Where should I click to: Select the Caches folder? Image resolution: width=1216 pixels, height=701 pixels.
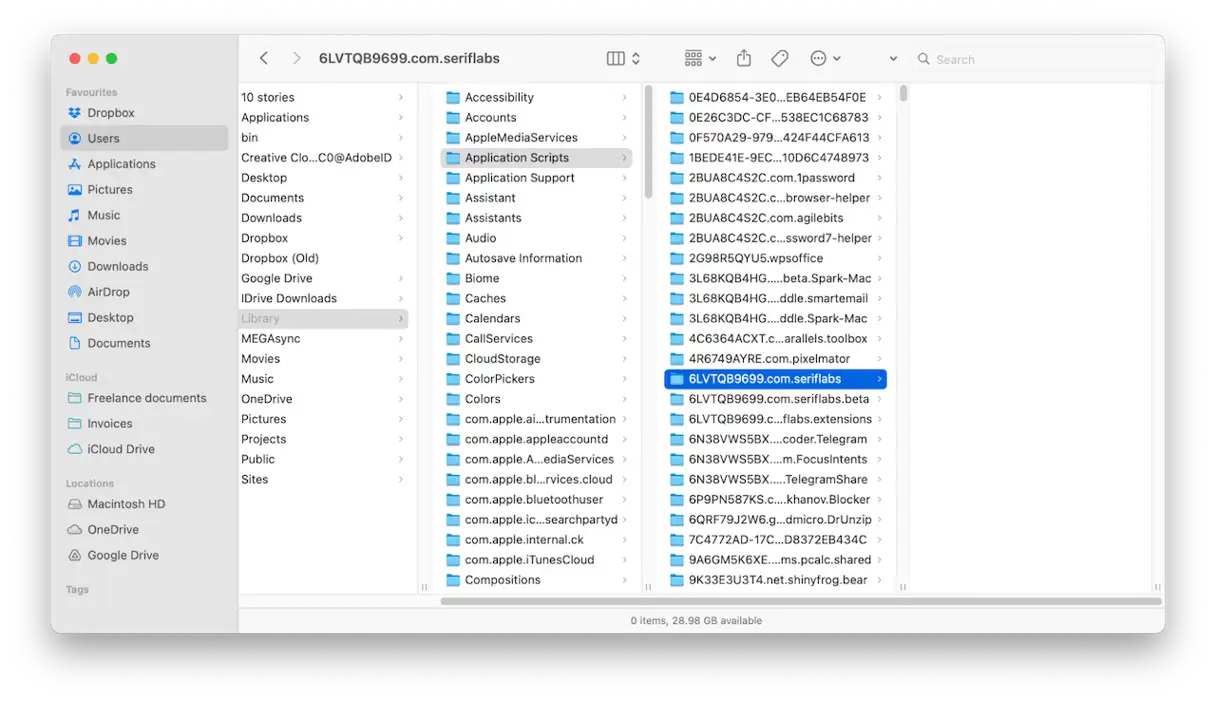click(536, 298)
